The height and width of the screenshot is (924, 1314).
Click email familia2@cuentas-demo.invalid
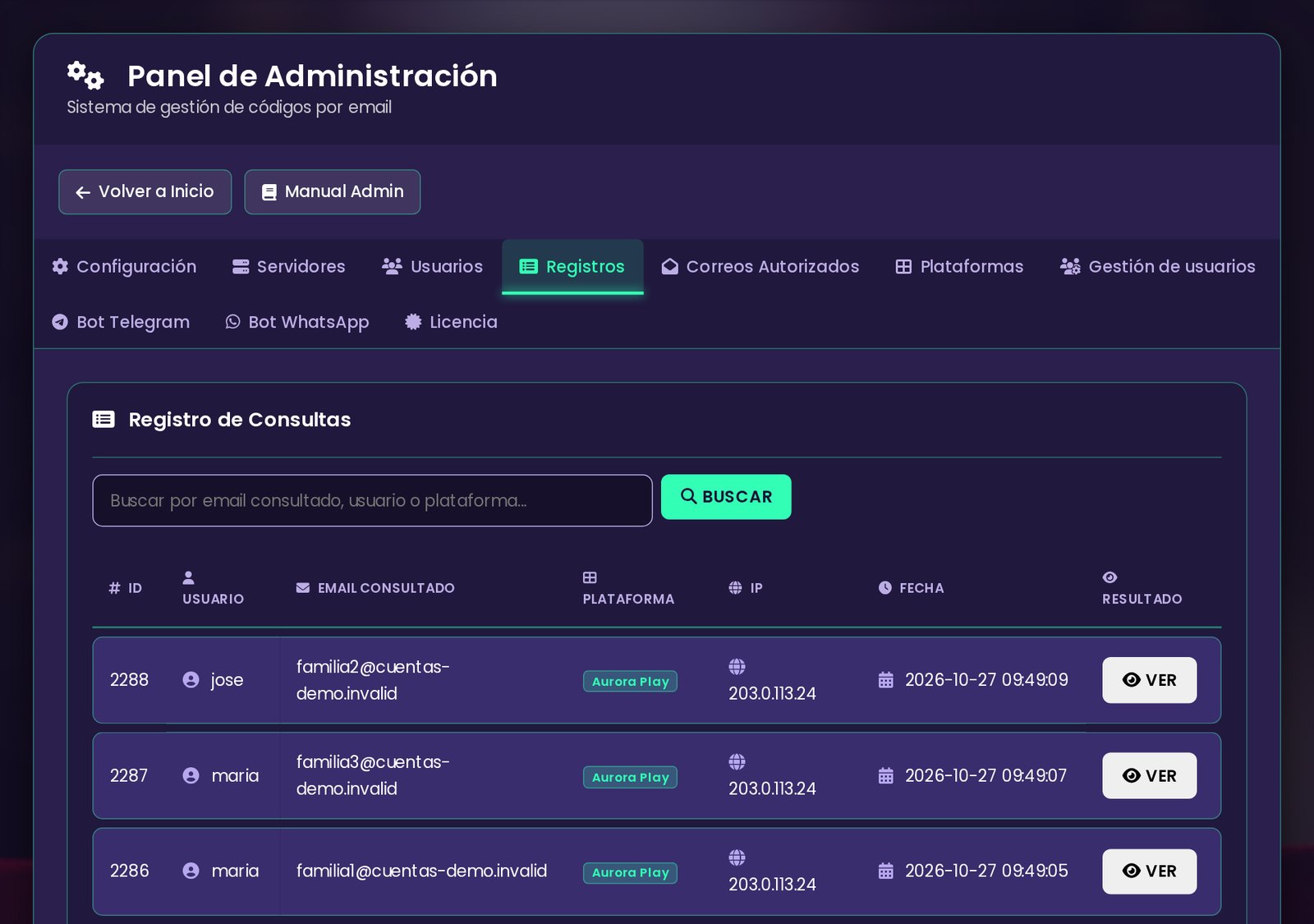[x=373, y=680]
